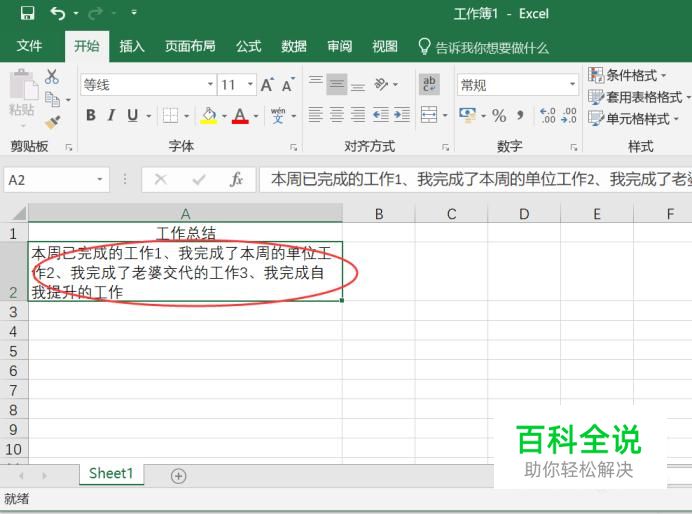Open the underline style dropdown arrow
This screenshot has width=692, height=514.
[x=148, y=116]
